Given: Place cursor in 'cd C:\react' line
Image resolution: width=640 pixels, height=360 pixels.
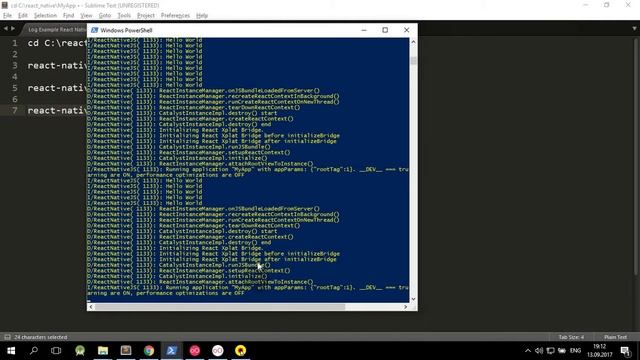Looking at the screenshot, I should pos(57,43).
